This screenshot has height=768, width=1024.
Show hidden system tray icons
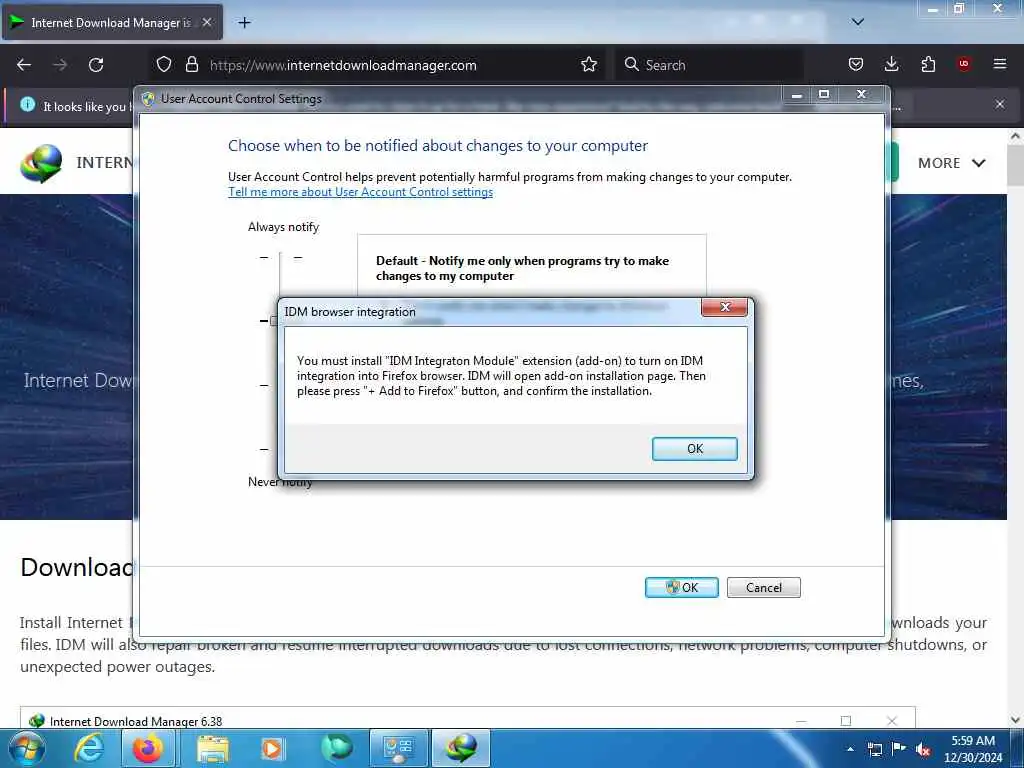pyautogui.click(x=850, y=749)
